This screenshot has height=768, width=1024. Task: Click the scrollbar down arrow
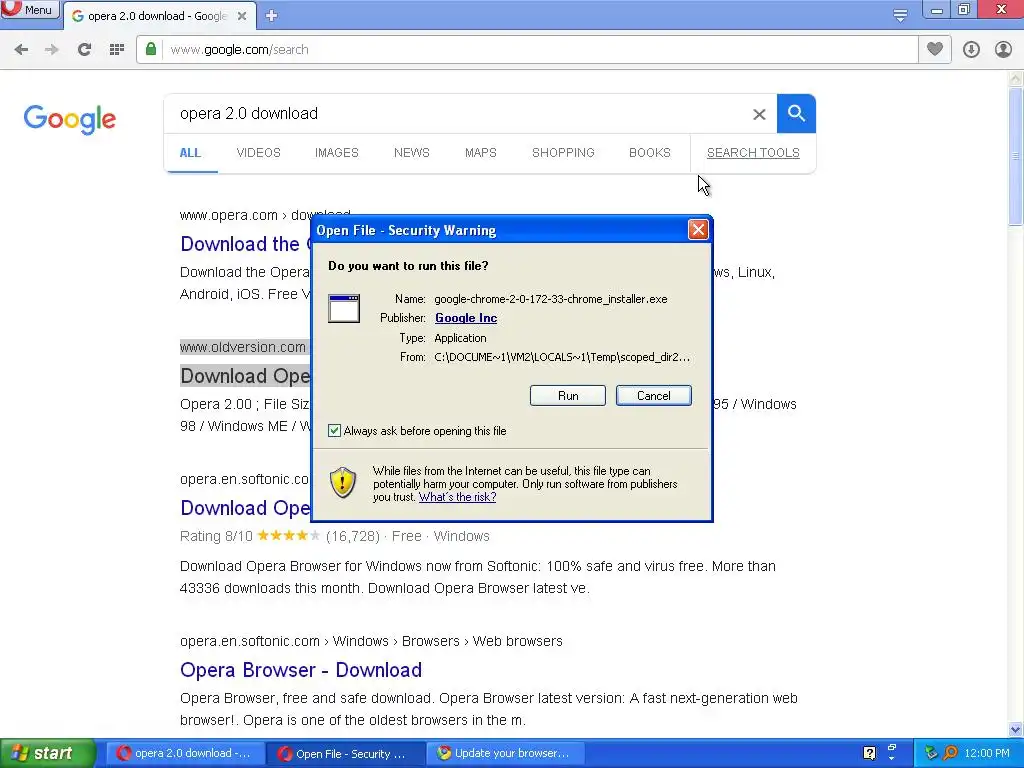(1016, 729)
